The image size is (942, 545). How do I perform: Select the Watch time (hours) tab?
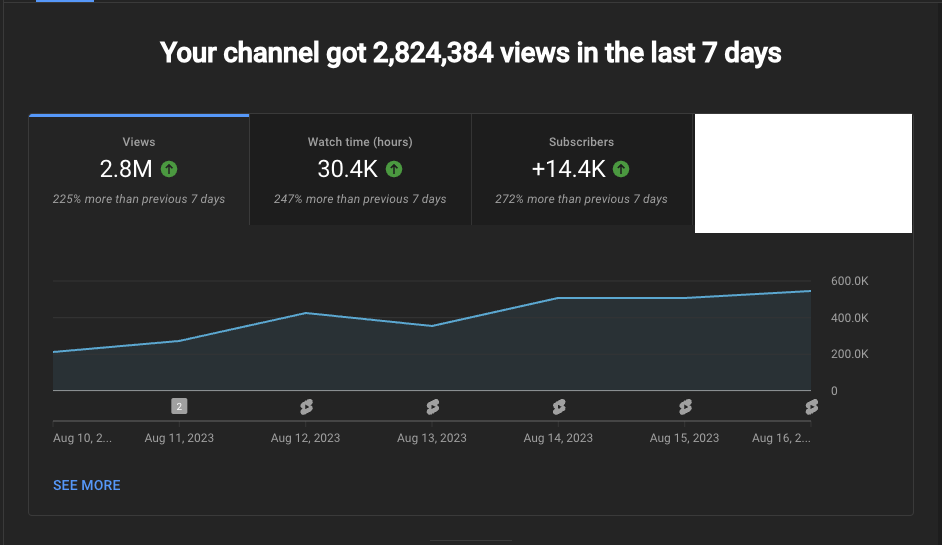click(x=360, y=170)
